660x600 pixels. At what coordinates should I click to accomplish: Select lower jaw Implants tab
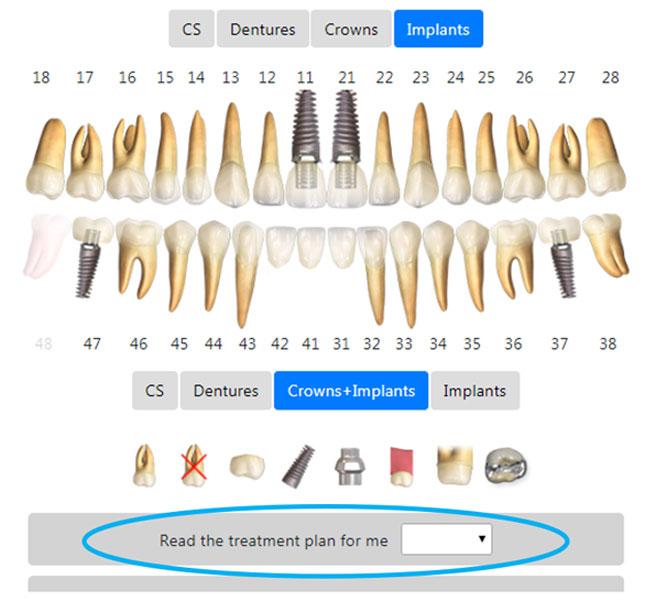pos(475,391)
